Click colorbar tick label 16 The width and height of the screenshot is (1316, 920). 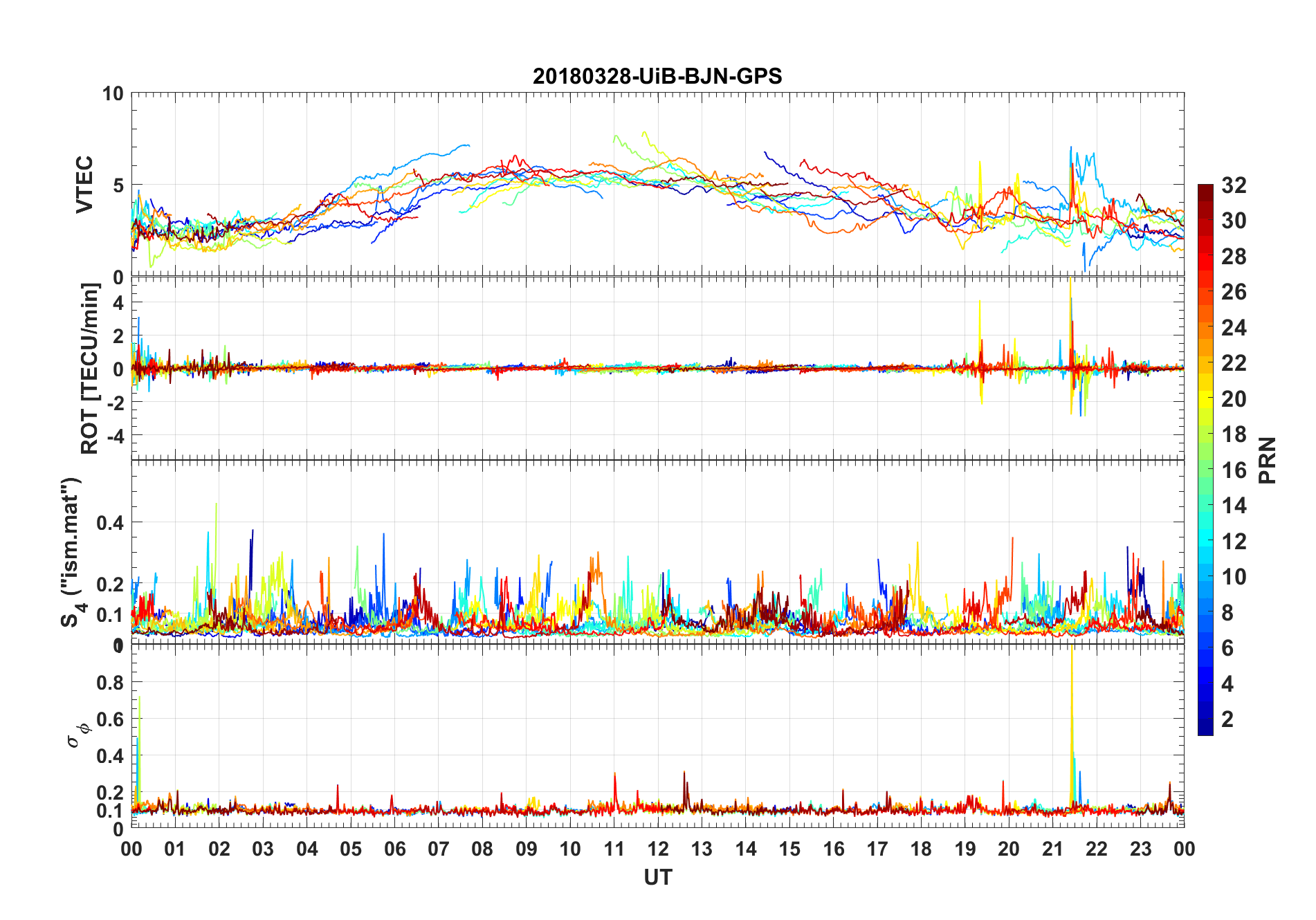click(1234, 470)
